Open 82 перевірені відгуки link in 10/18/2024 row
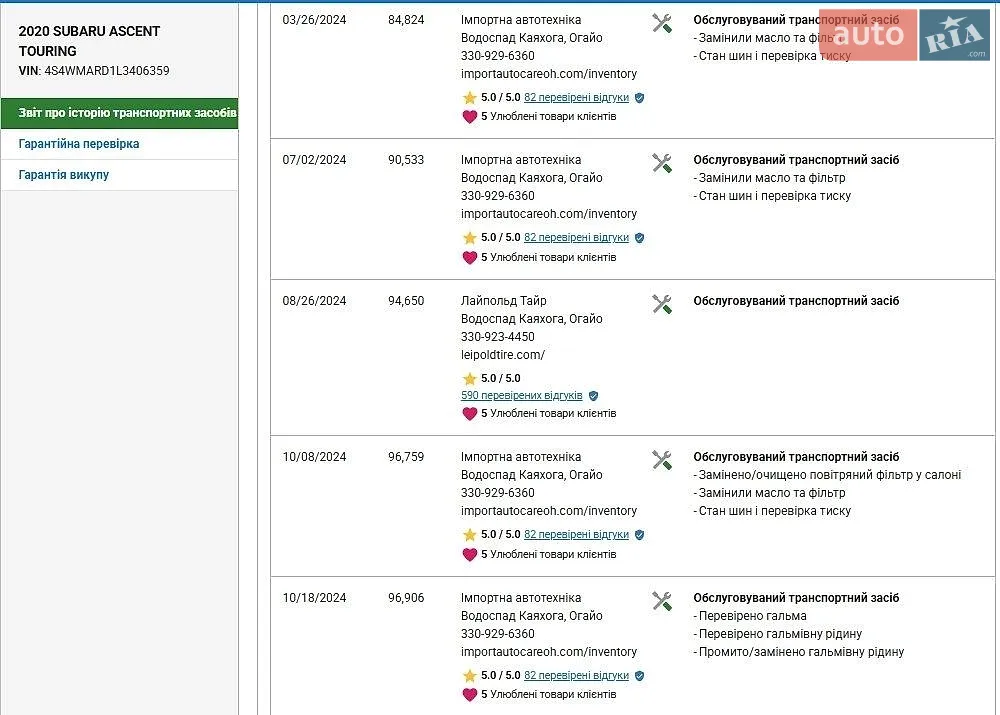 tap(577, 675)
